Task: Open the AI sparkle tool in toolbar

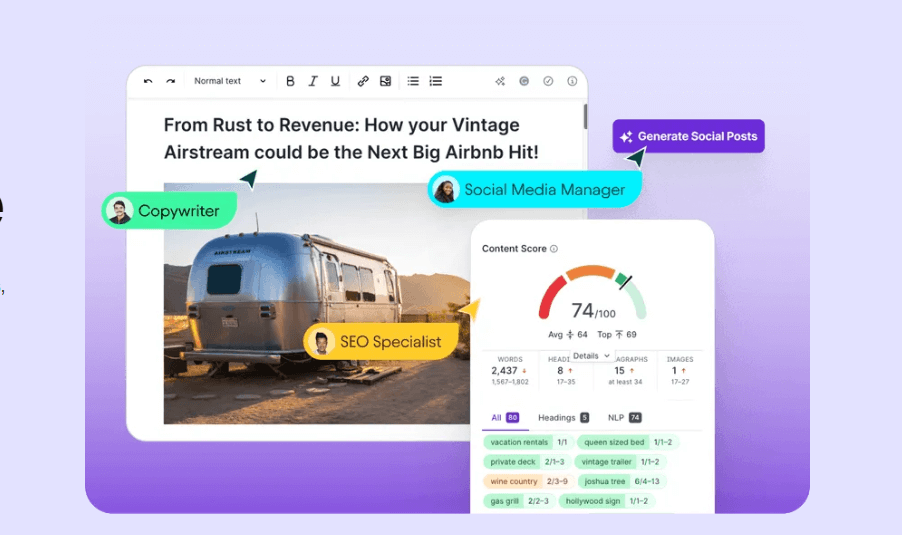Action: click(500, 81)
